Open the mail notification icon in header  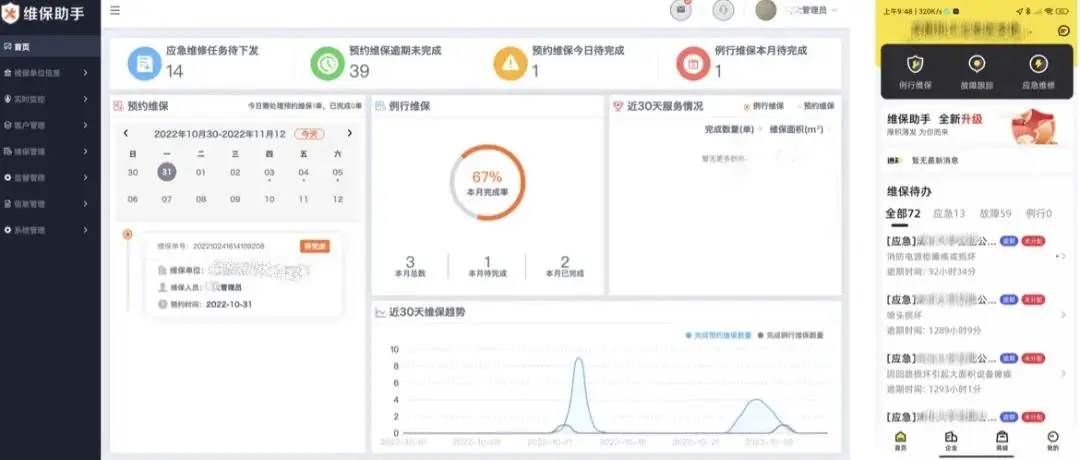(x=682, y=10)
